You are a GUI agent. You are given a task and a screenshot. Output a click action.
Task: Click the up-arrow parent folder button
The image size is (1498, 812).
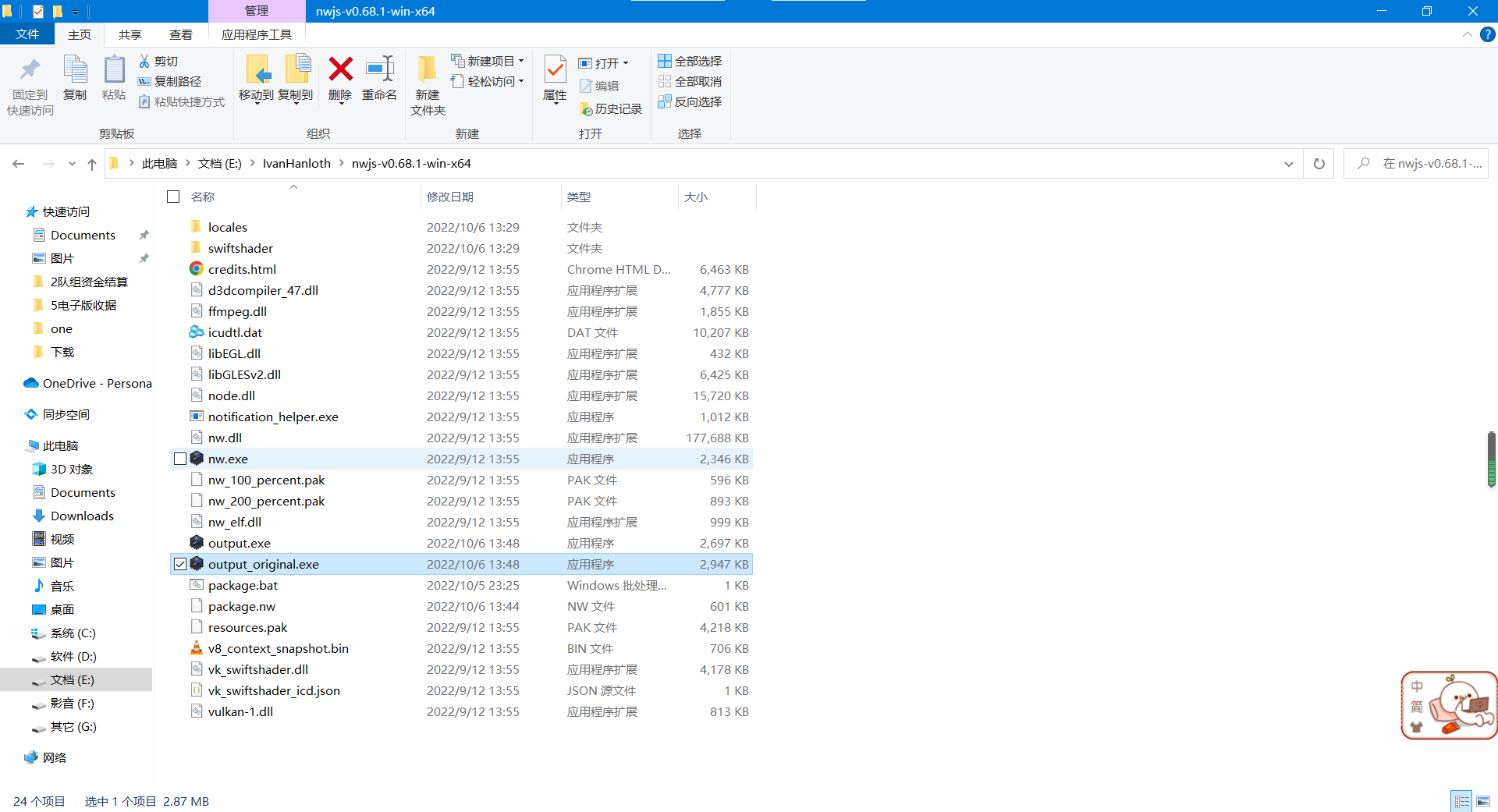92,164
